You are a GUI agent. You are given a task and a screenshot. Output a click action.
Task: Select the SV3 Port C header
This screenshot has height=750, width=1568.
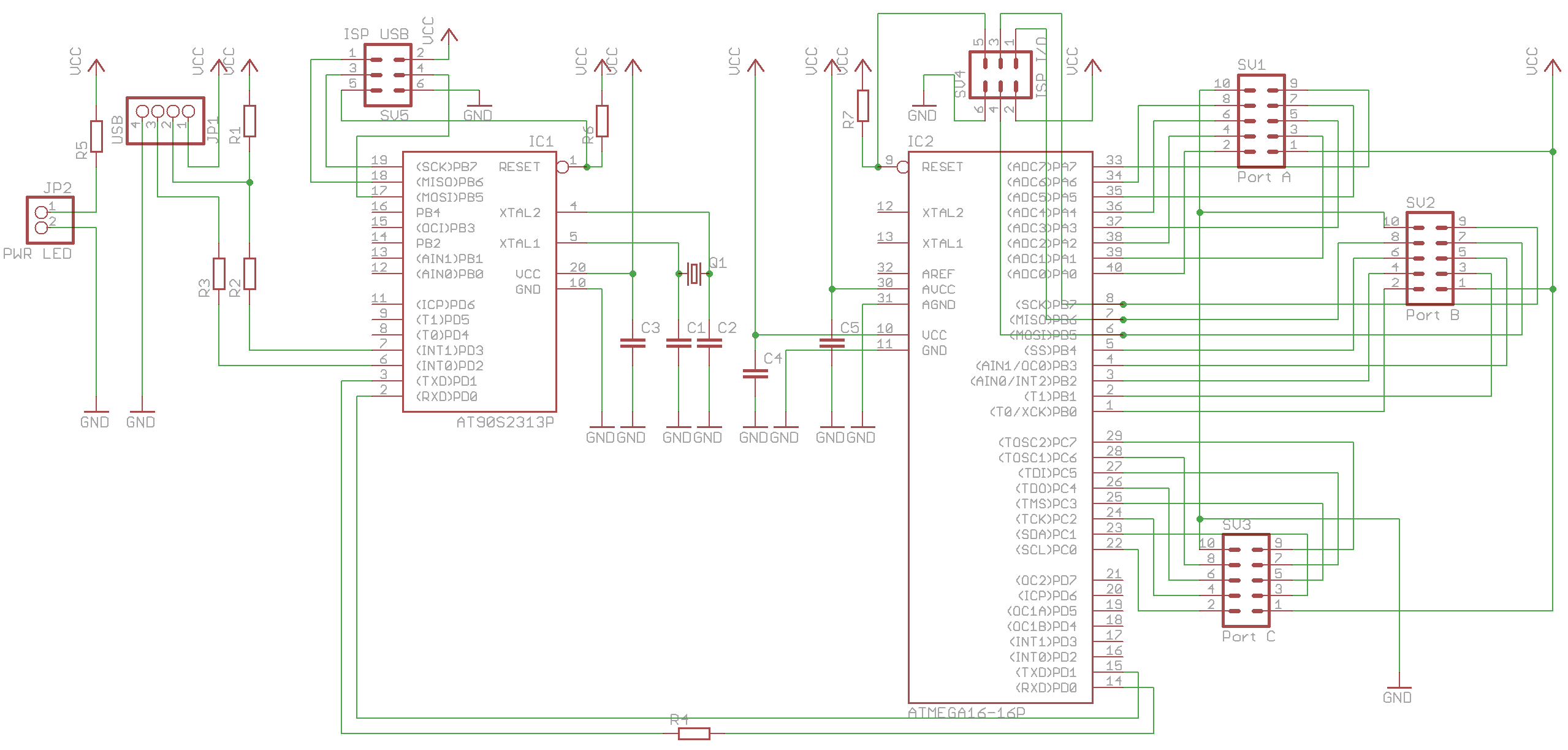click(1246, 580)
